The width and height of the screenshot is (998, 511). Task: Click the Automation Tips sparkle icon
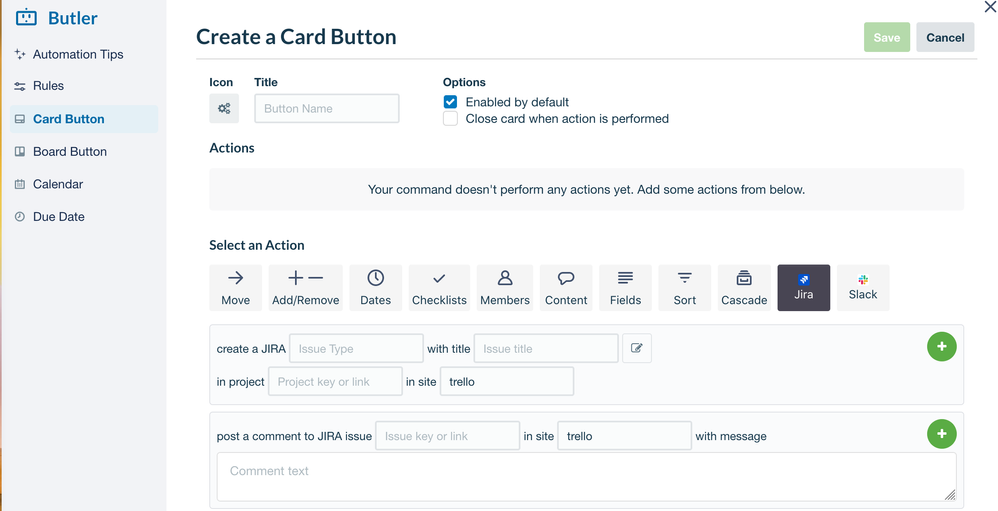point(20,54)
